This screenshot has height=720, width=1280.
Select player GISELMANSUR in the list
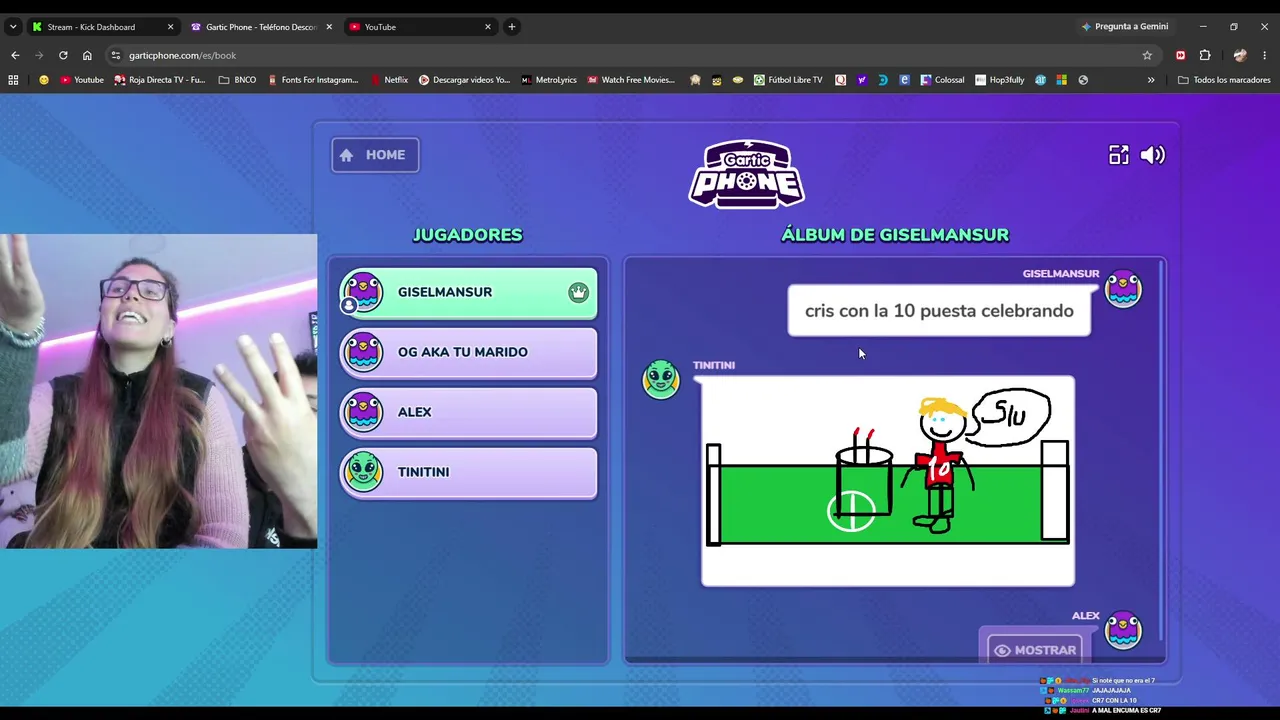tap(468, 292)
